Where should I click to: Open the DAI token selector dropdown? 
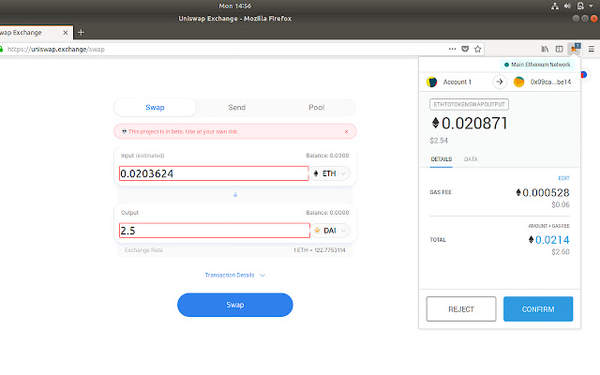(330, 230)
